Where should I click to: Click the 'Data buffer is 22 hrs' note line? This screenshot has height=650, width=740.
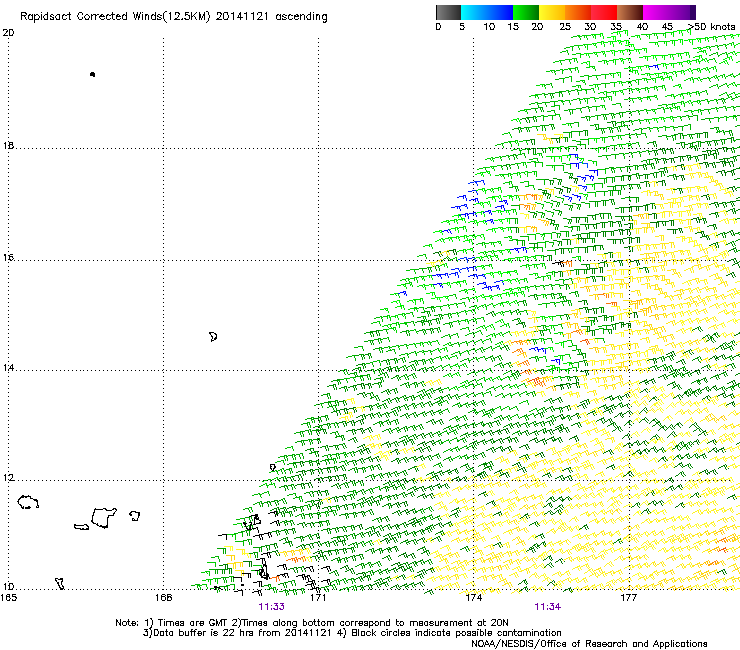[x=352, y=633]
